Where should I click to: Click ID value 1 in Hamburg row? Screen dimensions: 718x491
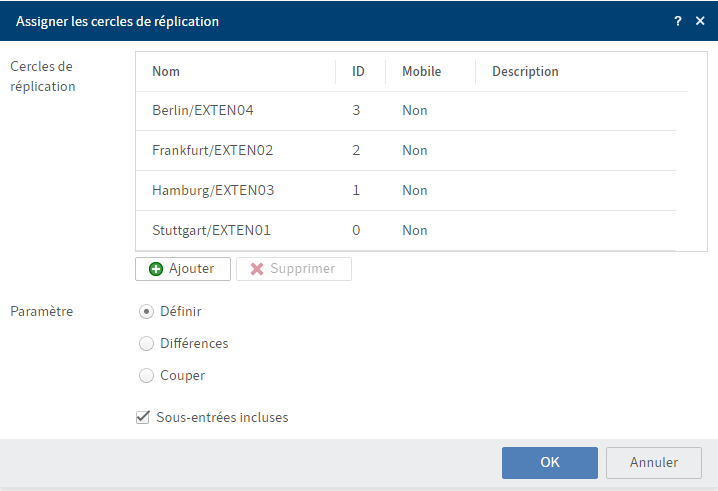(356, 190)
